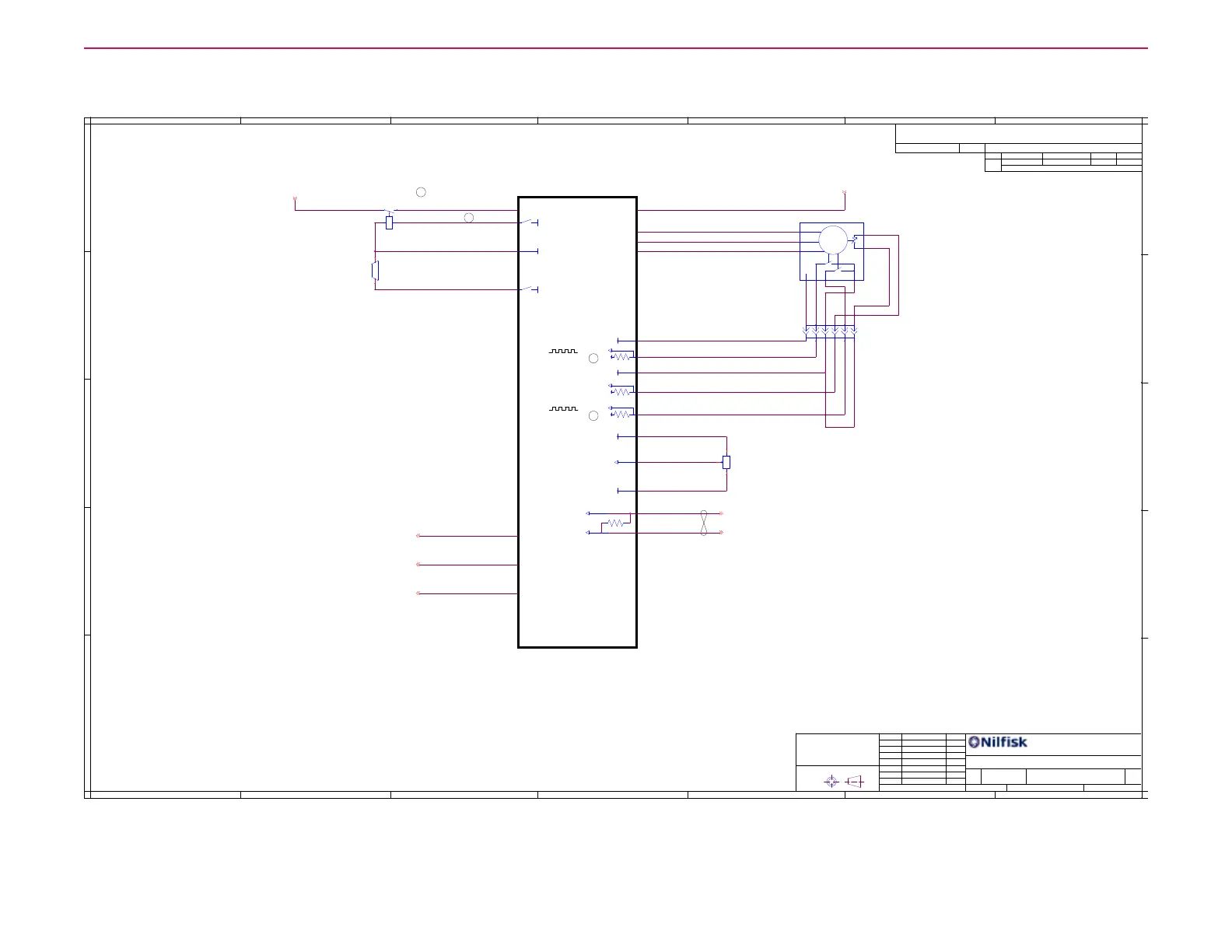Select the zigzag resistor next to the twisted-pair lines
1232x952 pixels.
tap(616, 523)
